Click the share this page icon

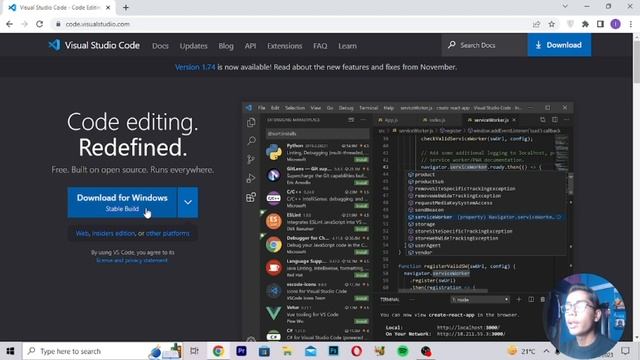coord(536,24)
